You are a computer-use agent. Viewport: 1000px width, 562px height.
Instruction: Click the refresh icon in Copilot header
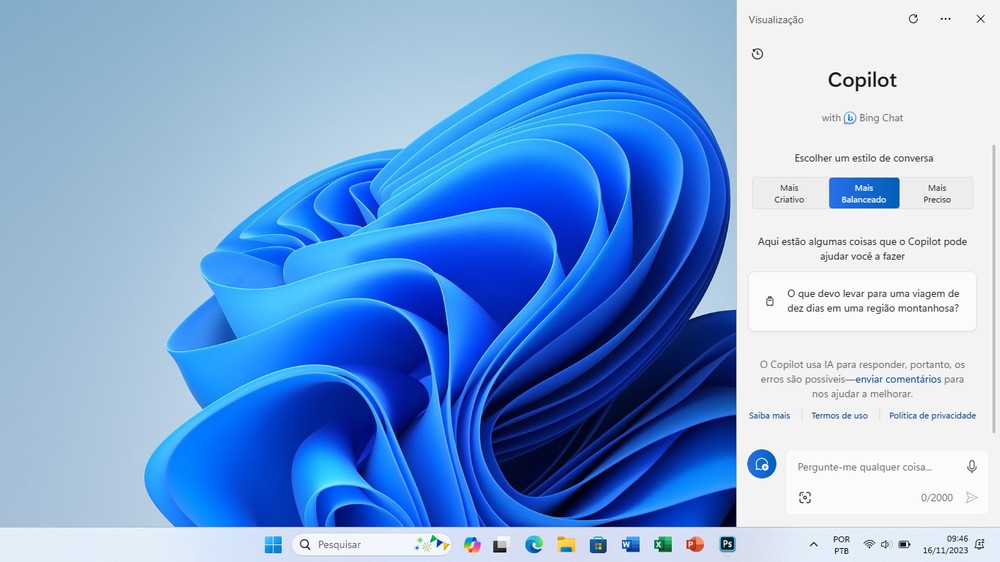pyautogui.click(x=913, y=19)
